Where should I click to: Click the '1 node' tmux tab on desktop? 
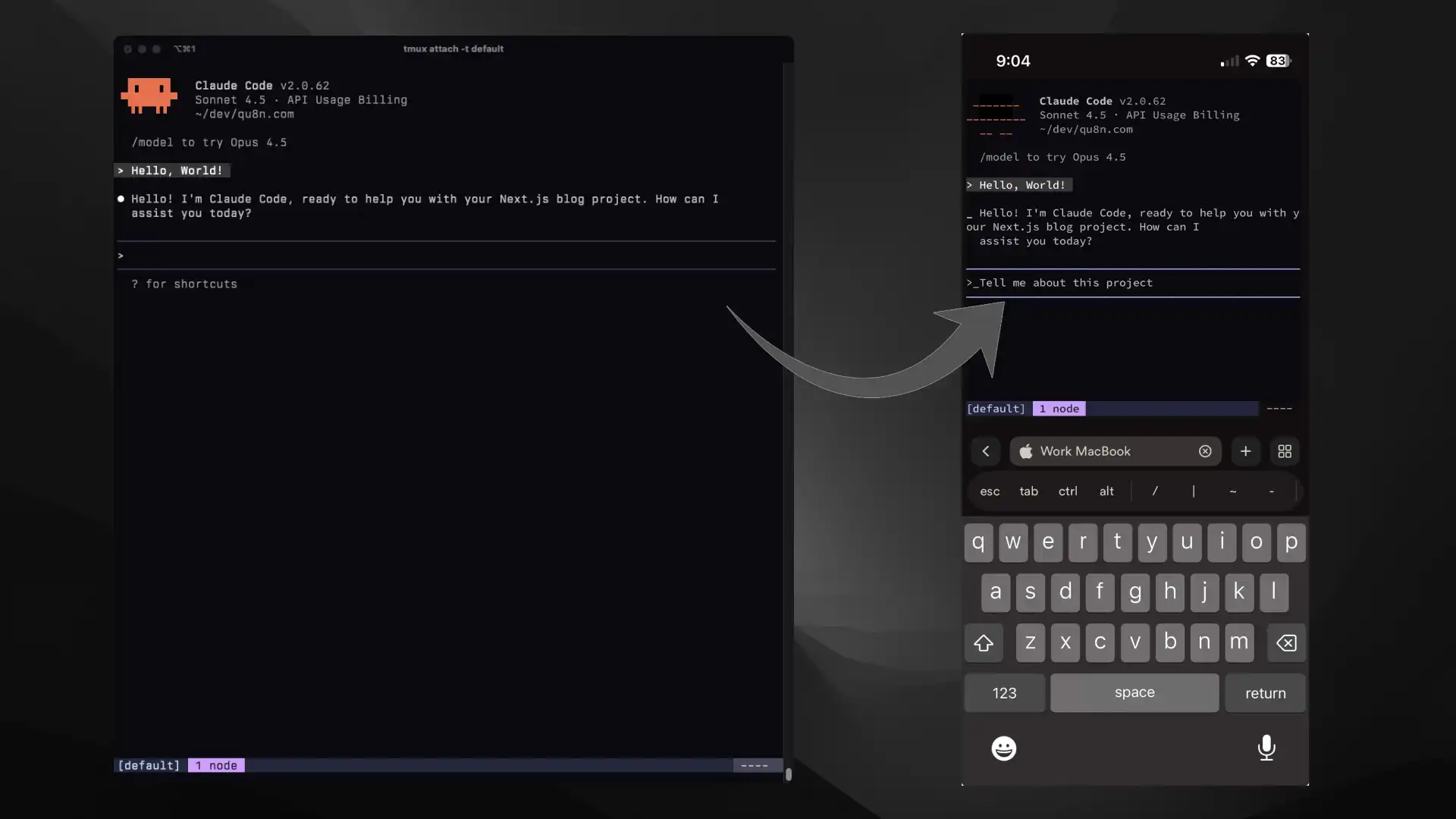[x=216, y=765]
